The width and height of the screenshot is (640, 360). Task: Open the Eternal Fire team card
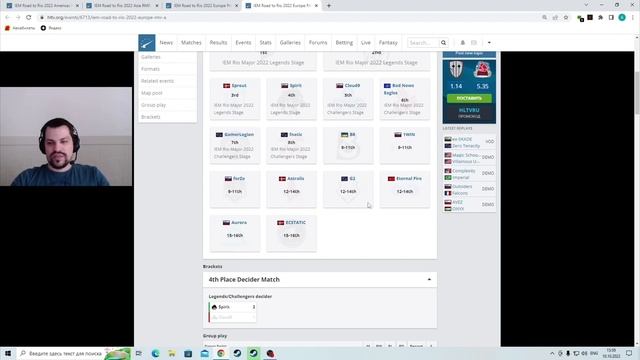click(404, 189)
